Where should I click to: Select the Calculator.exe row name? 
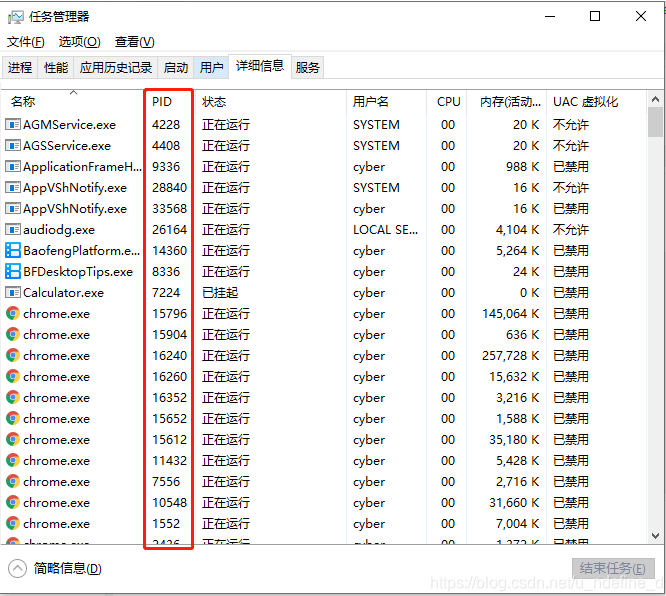pos(63,293)
